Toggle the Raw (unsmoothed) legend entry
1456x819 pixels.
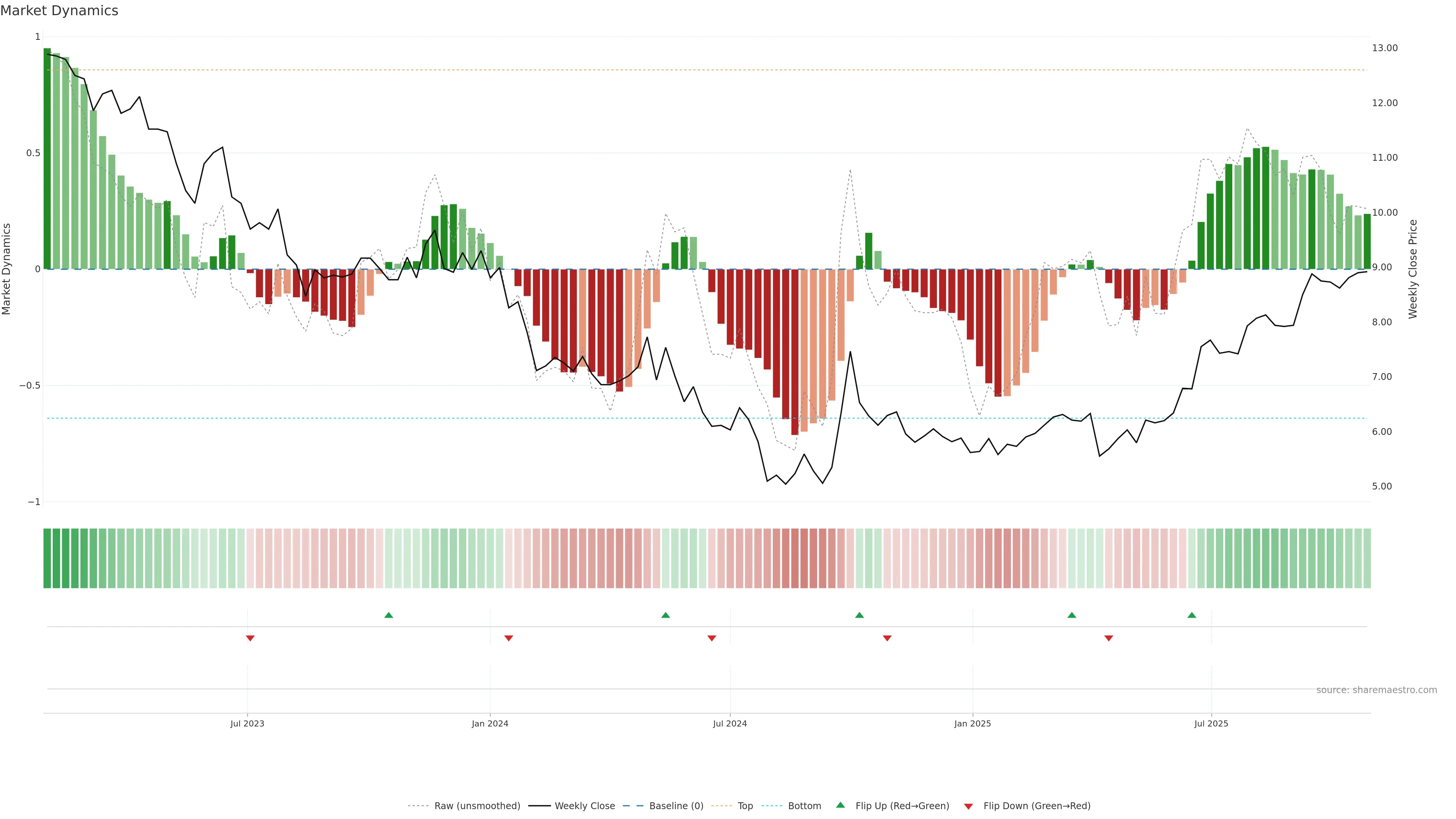pos(477,806)
